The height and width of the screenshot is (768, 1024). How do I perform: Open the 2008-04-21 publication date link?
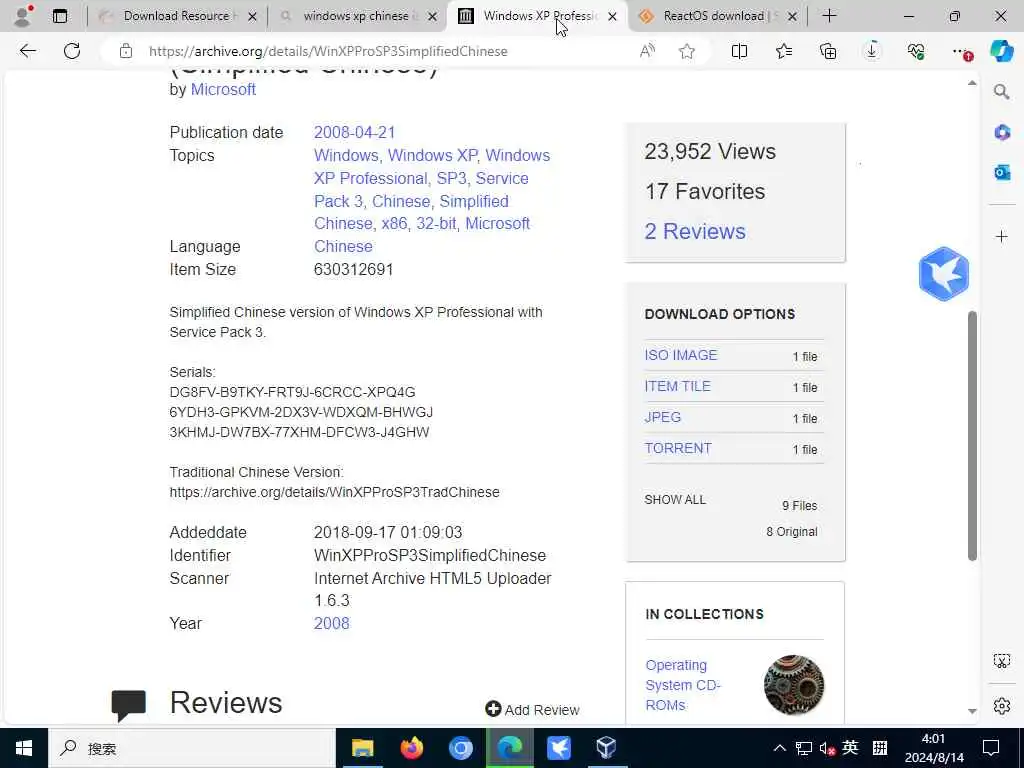click(x=355, y=133)
